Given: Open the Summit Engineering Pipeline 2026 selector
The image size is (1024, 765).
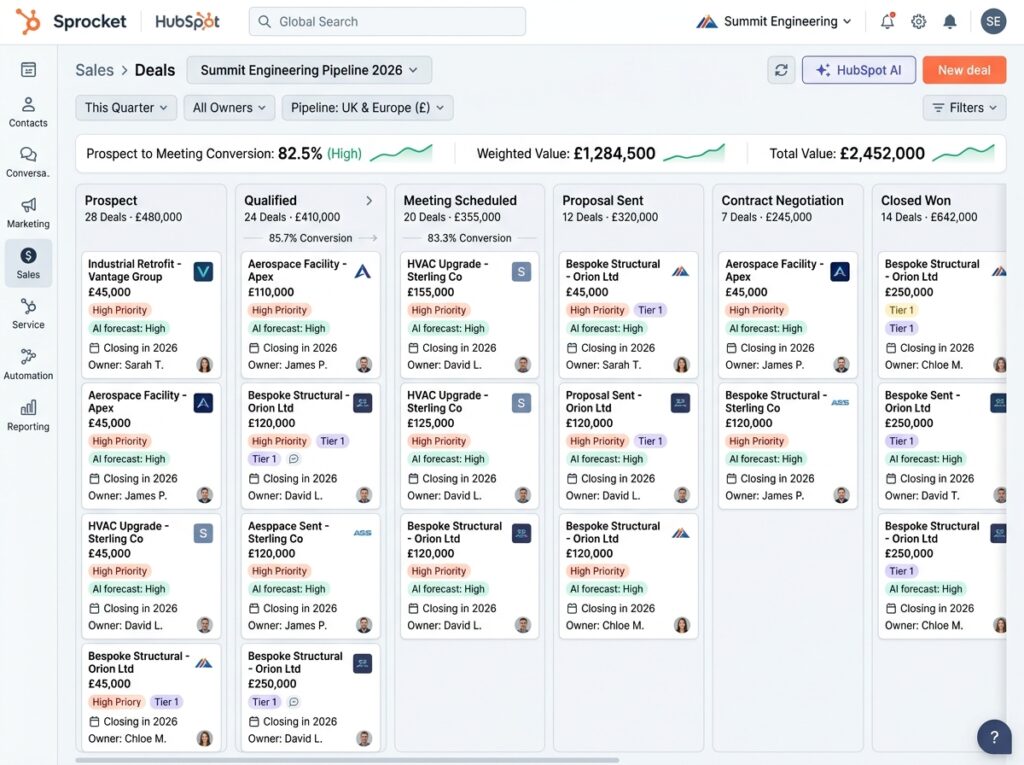Looking at the screenshot, I should click(x=309, y=70).
